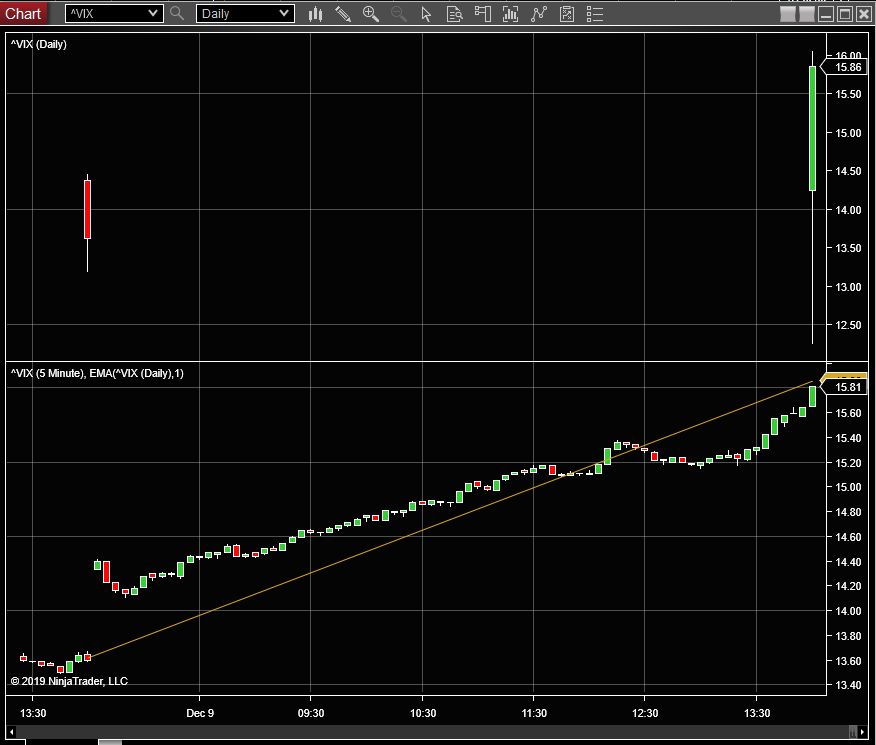Click the '12:30' time axis label
The height and width of the screenshot is (745, 876).
point(645,713)
